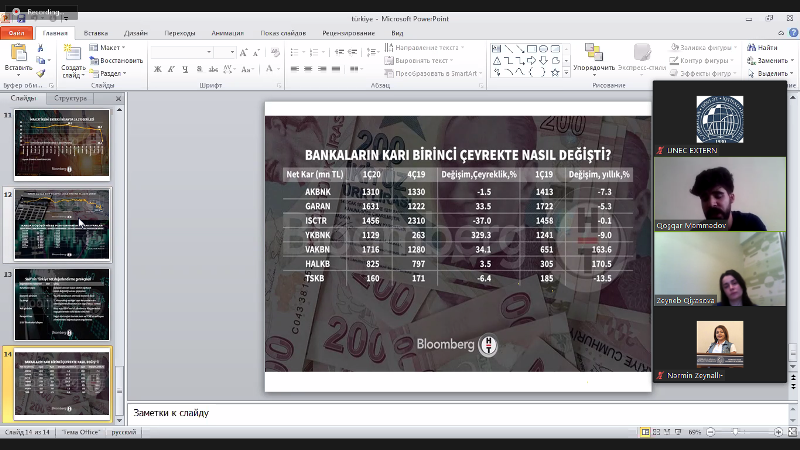Decrease list indent level icon

tap(340, 52)
